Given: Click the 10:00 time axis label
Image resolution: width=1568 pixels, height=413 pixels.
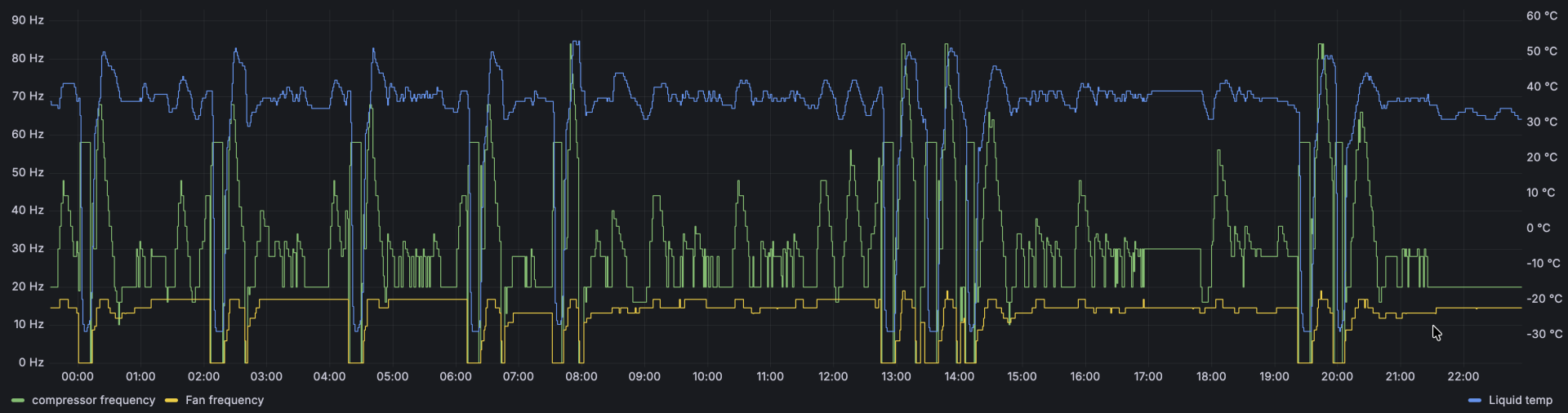Looking at the screenshot, I should coord(707,376).
